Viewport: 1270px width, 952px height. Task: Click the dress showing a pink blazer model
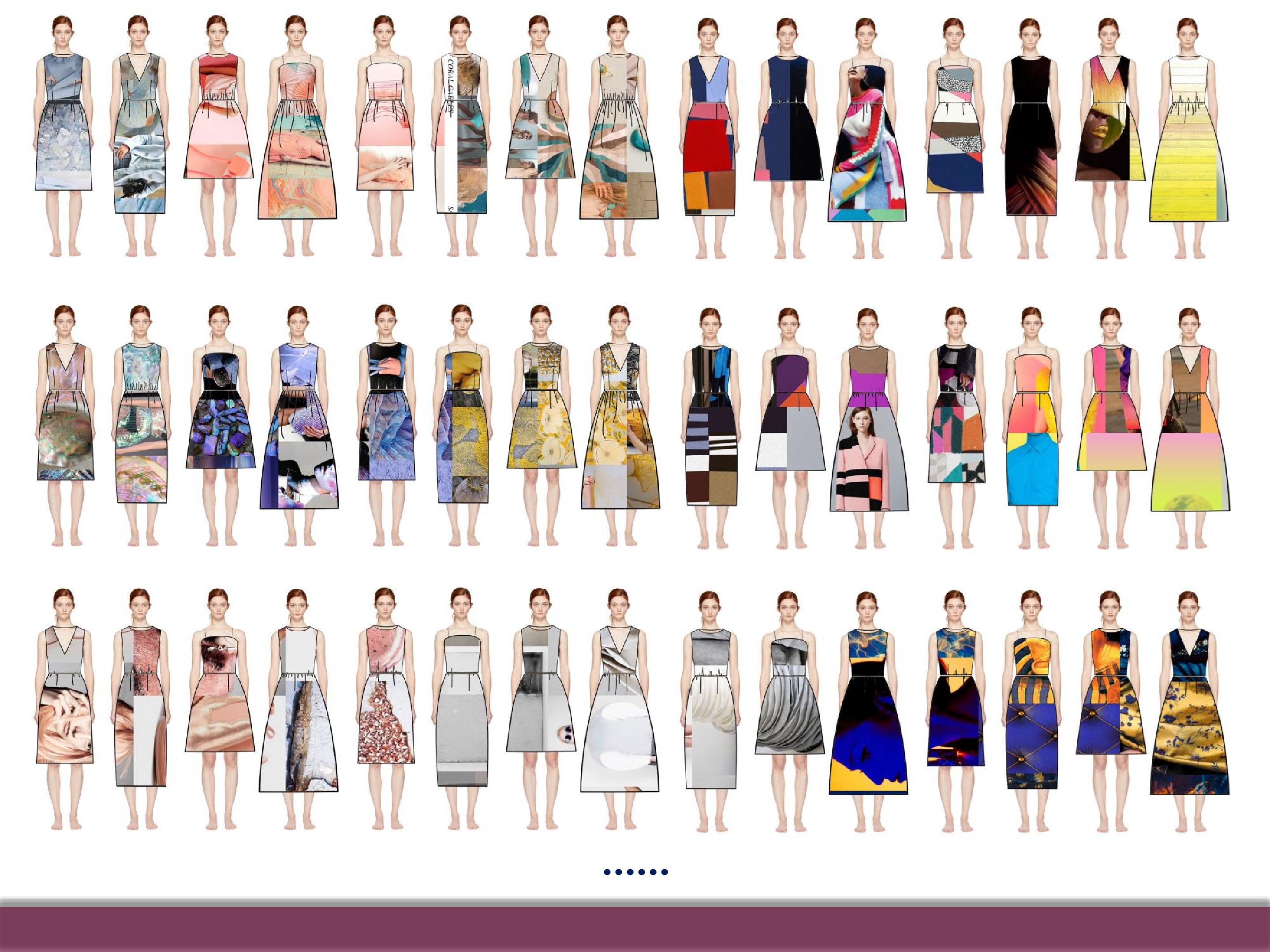[x=869, y=428]
